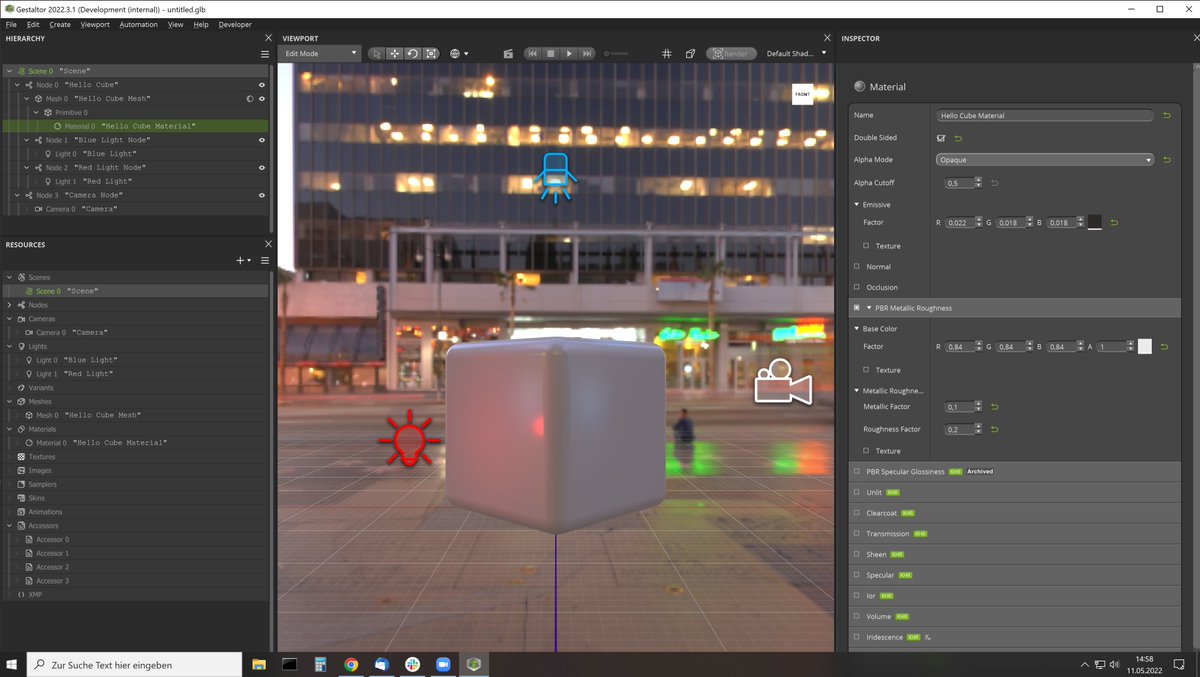Viewport: 1200px width, 677px height.
Task: Open the Hierarchy panel hamburger menu
Action: 264,54
